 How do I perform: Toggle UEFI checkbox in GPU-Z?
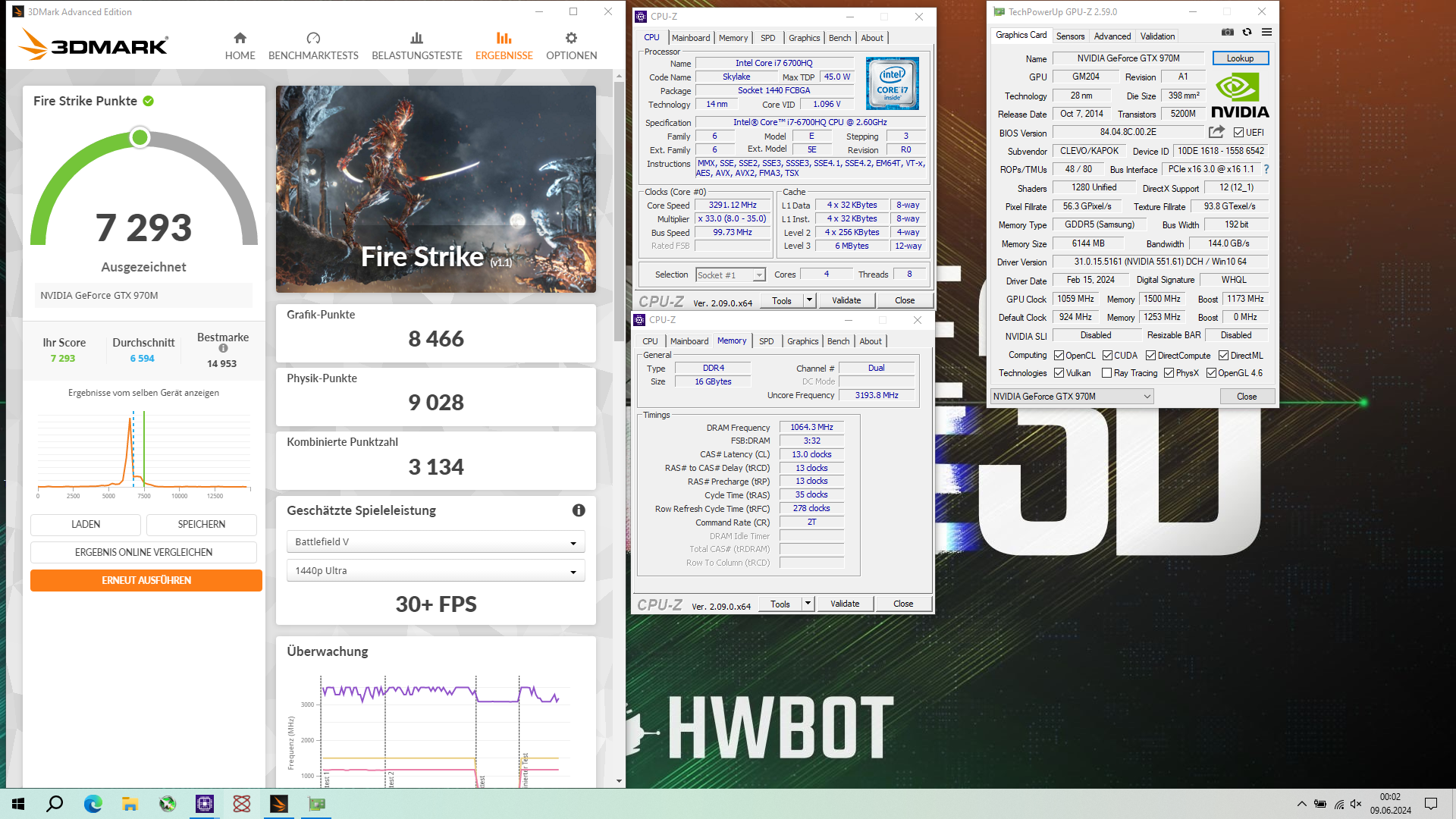coord(1238,133)
